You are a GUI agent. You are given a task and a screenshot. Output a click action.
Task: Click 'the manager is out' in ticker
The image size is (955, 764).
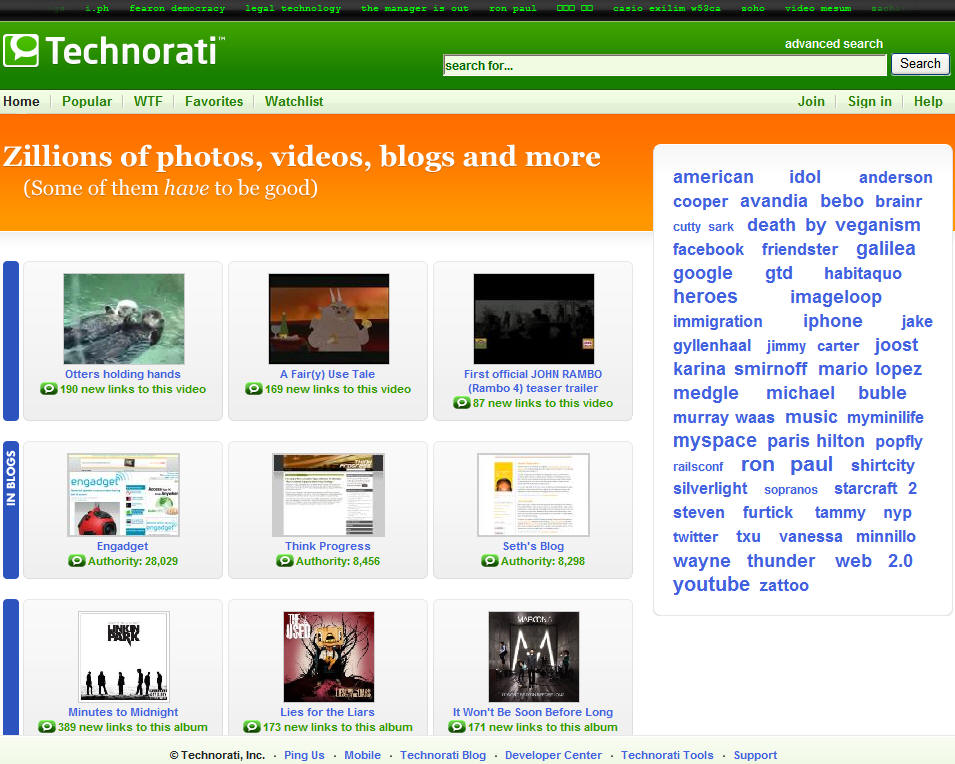click(415, 9)
